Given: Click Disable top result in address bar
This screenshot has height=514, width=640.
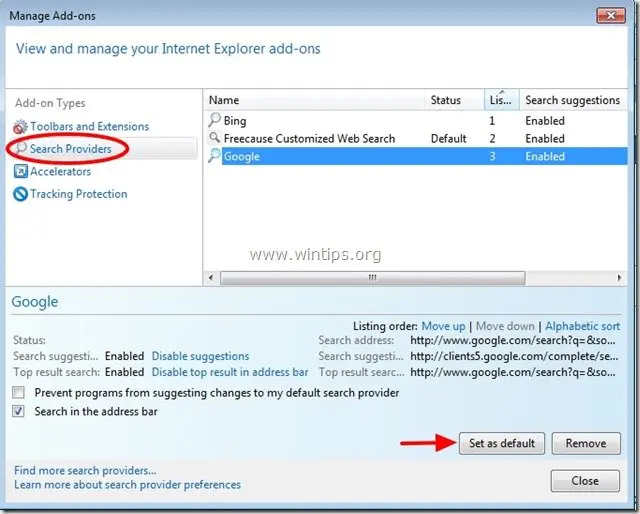Looking at the screenshot, I should point(230,372).
